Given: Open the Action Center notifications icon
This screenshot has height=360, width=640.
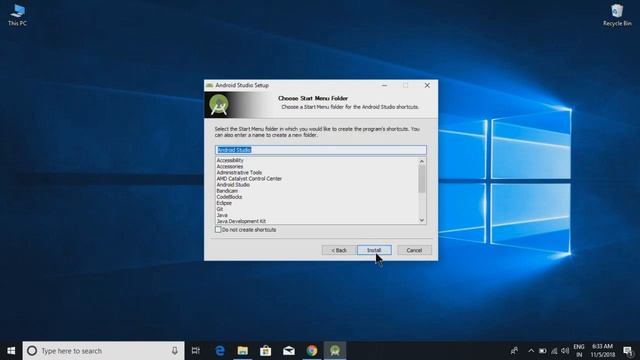Looking at the screenshot, I should (628, 351).
